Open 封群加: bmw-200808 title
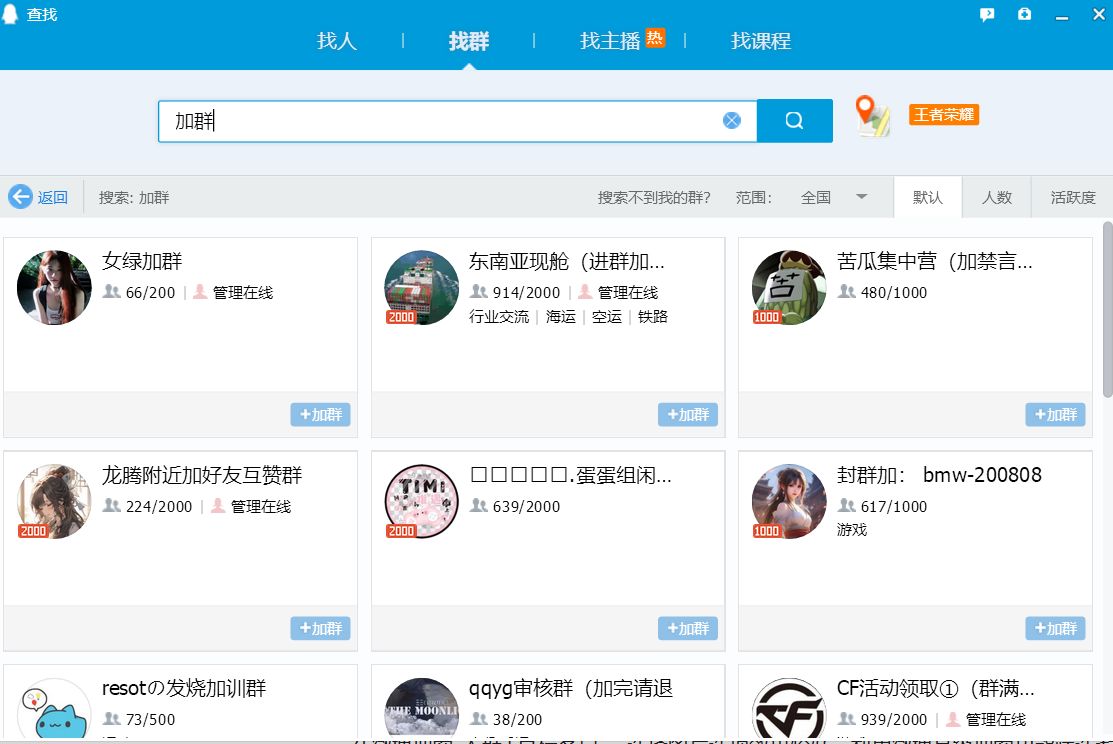This screenshot has width=1113, height=744. (939, 475)
